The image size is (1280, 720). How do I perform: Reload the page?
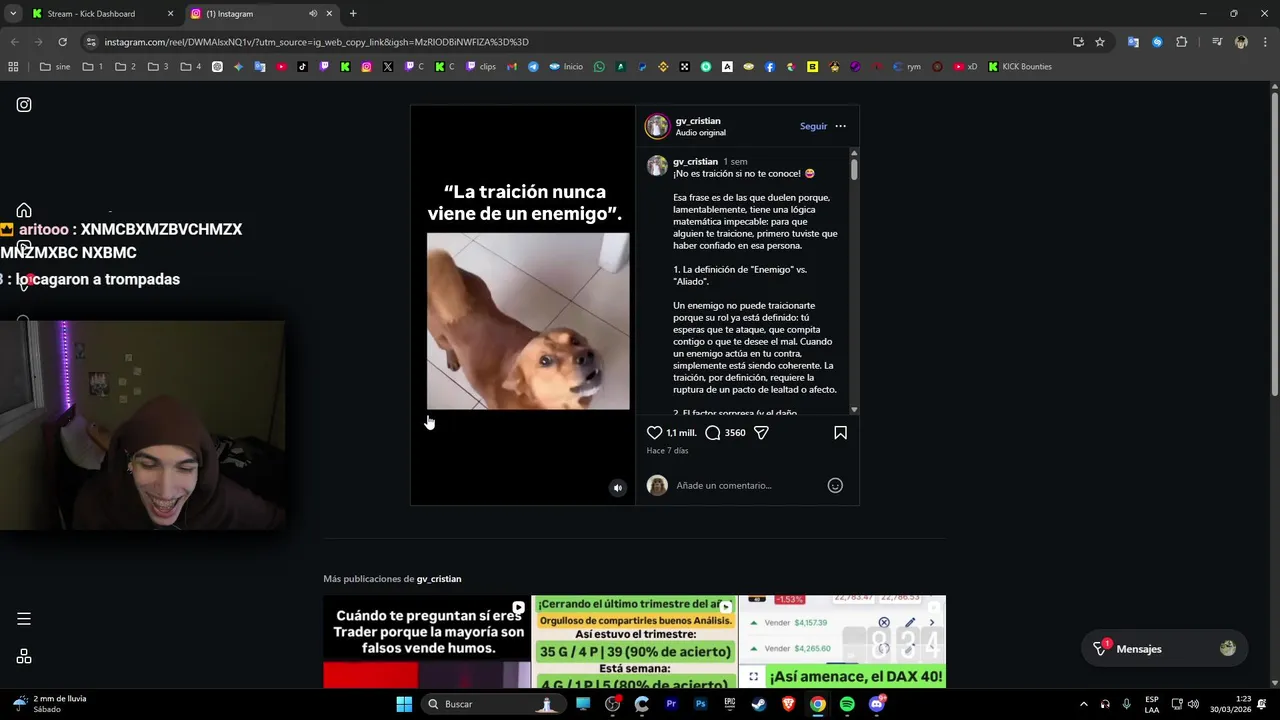click(62, 42)
